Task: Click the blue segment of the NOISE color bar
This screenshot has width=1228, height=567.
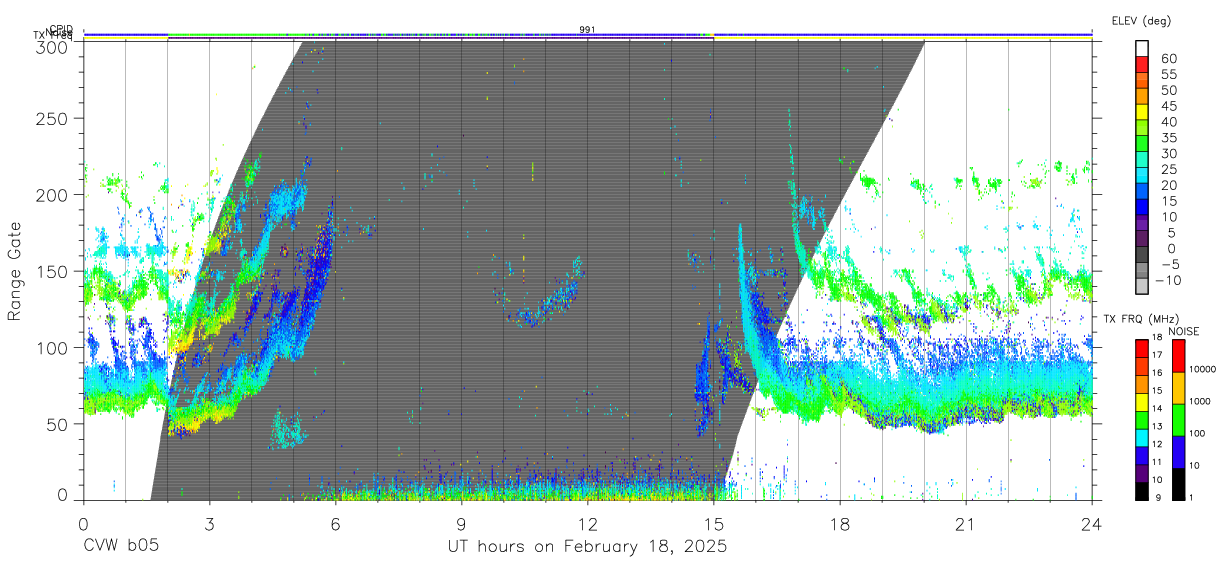Action: (1177, 451)
